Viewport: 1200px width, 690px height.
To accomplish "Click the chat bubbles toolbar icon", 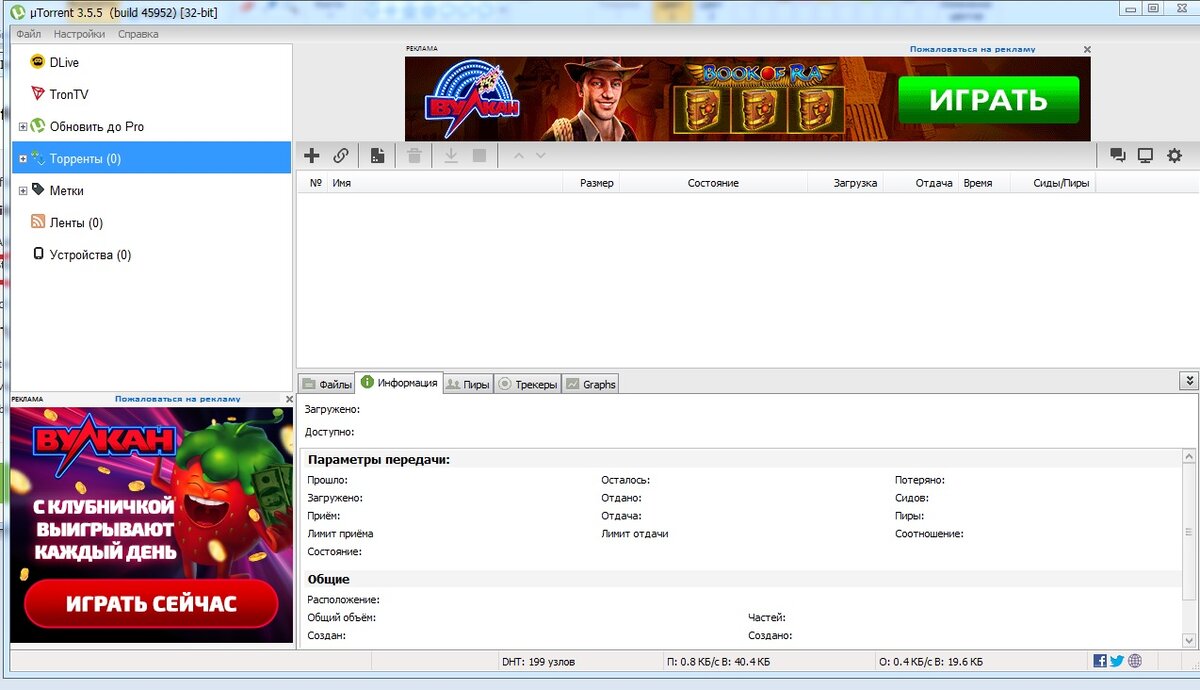I will [x=1118, y=156].
